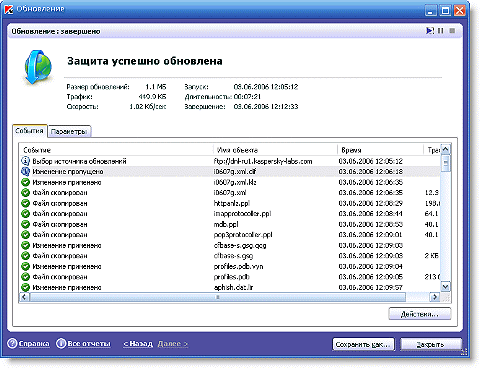Click the vertical scrollbar down arrow
Screen dimensions: 480x368
click(x=446, y=286)
